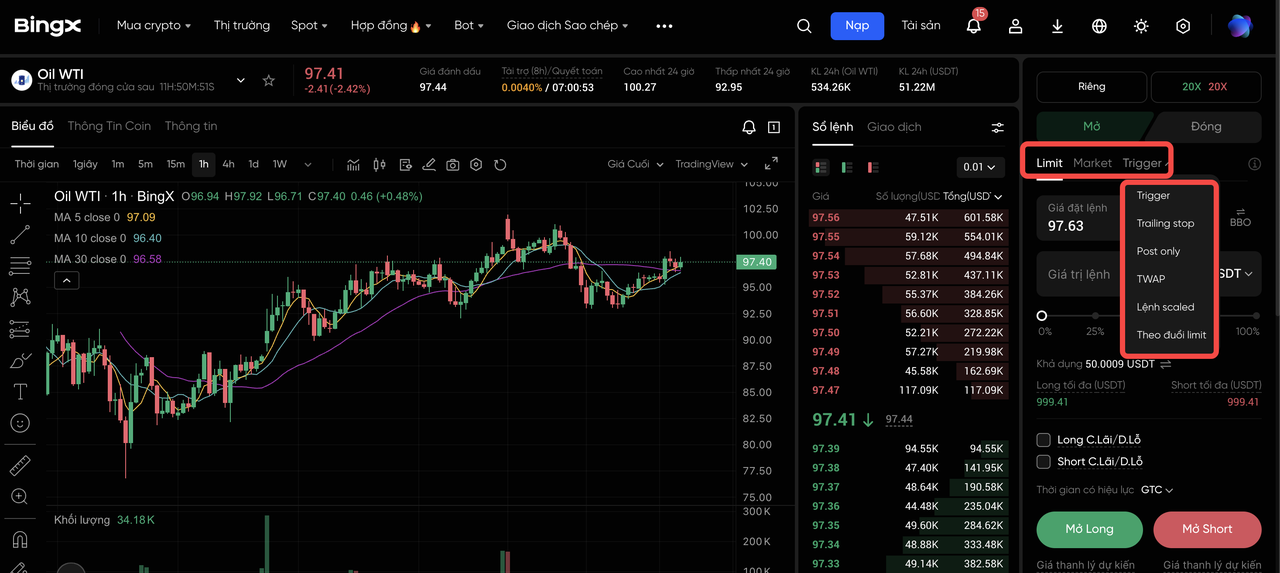Image resolution: width=1280 pixels, height=573 pixels.
Task: Click the language globe icon
Action: [x=1099, y=26]
